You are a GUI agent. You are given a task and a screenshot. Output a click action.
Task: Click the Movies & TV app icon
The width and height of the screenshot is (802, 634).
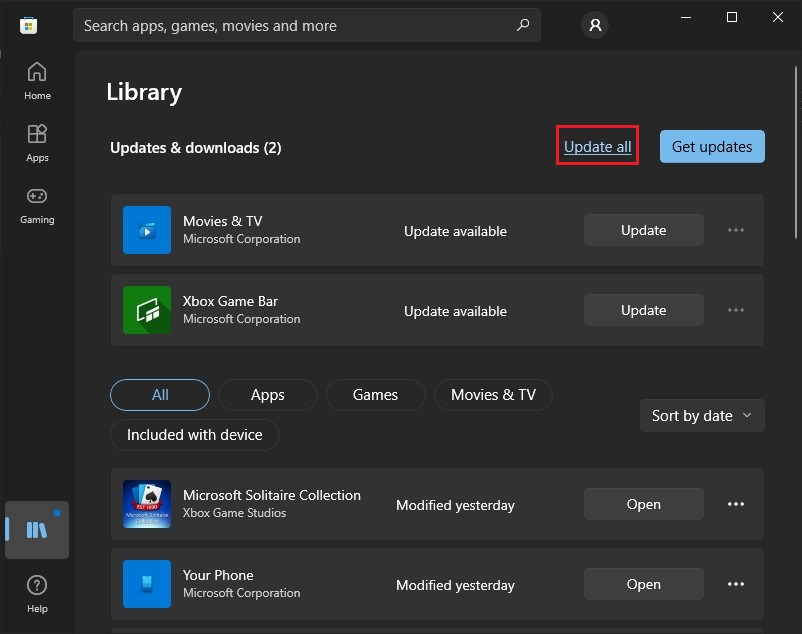click(147, 230)
